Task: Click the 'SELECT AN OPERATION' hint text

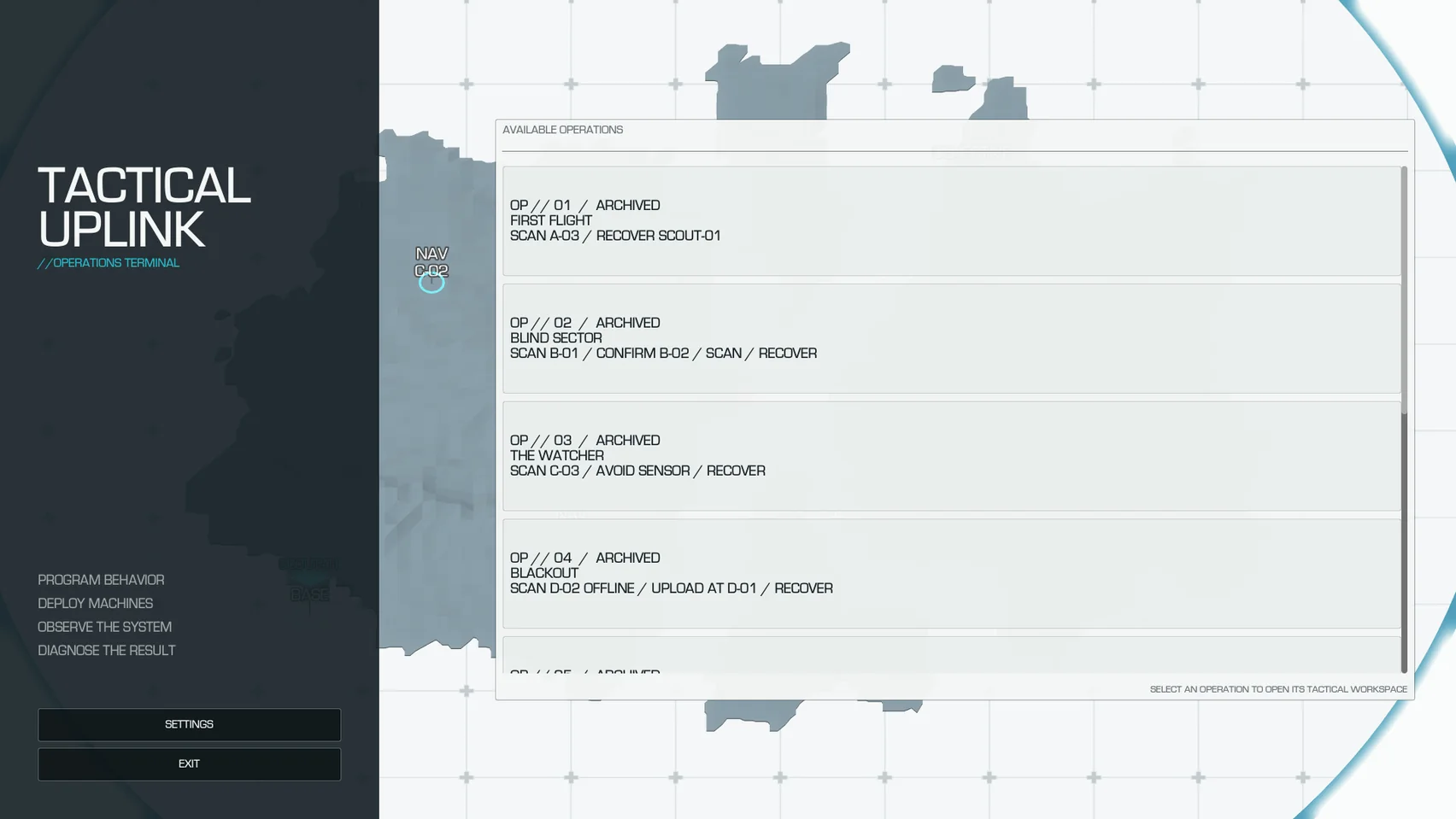Action: [1278, 689]
